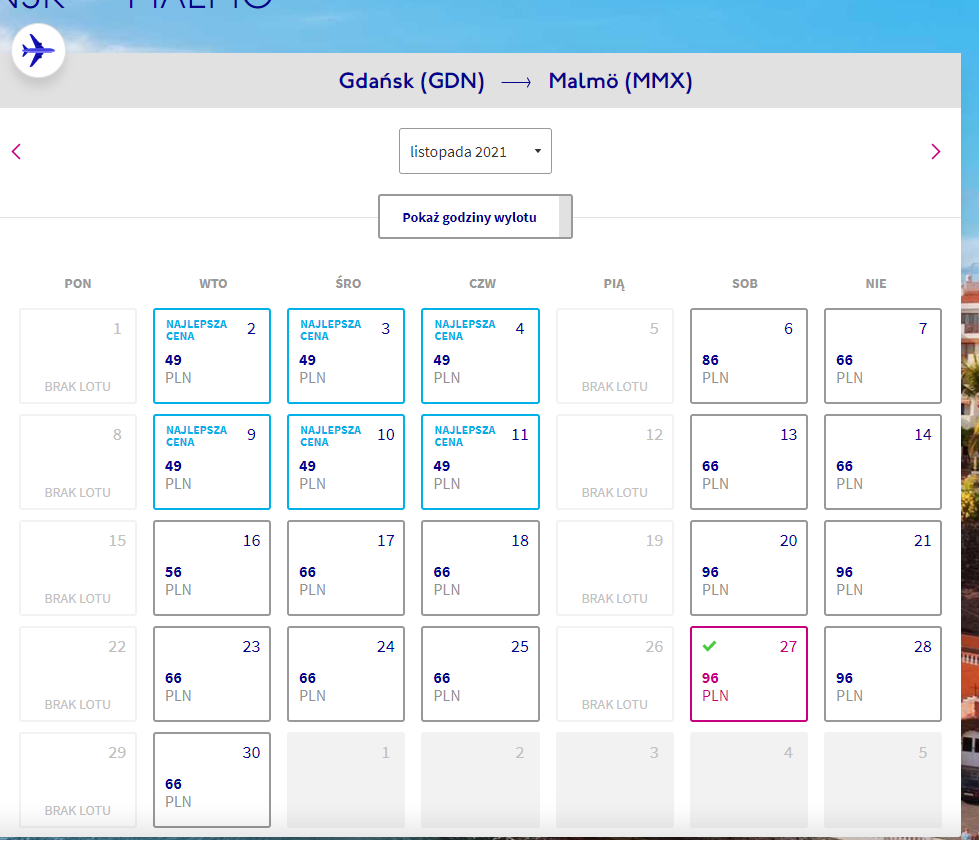Pick November 30 flight at 66 PLN
Screen dimensions: 979x842
click(212, 780)
